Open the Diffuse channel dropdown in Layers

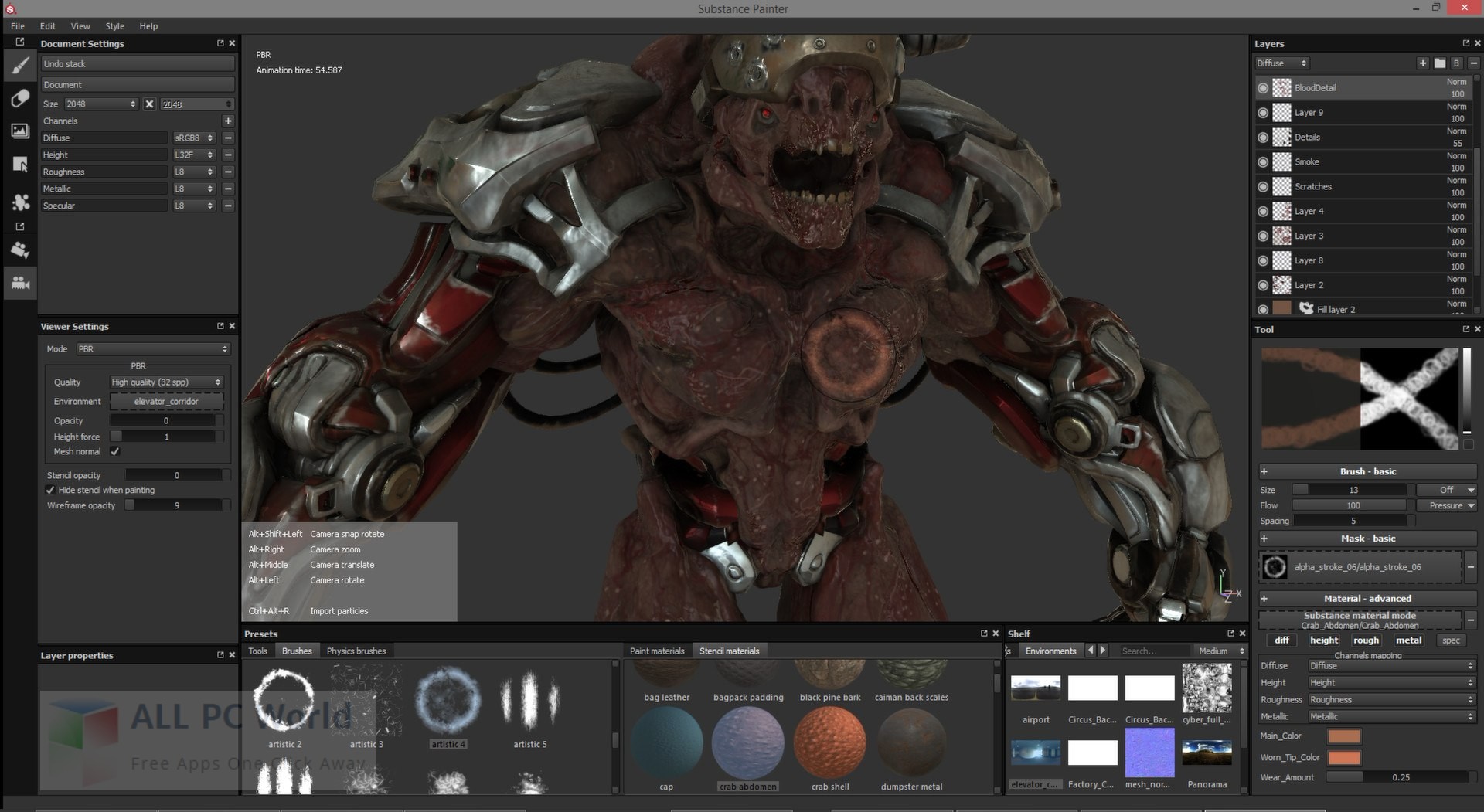point(1281,63)
